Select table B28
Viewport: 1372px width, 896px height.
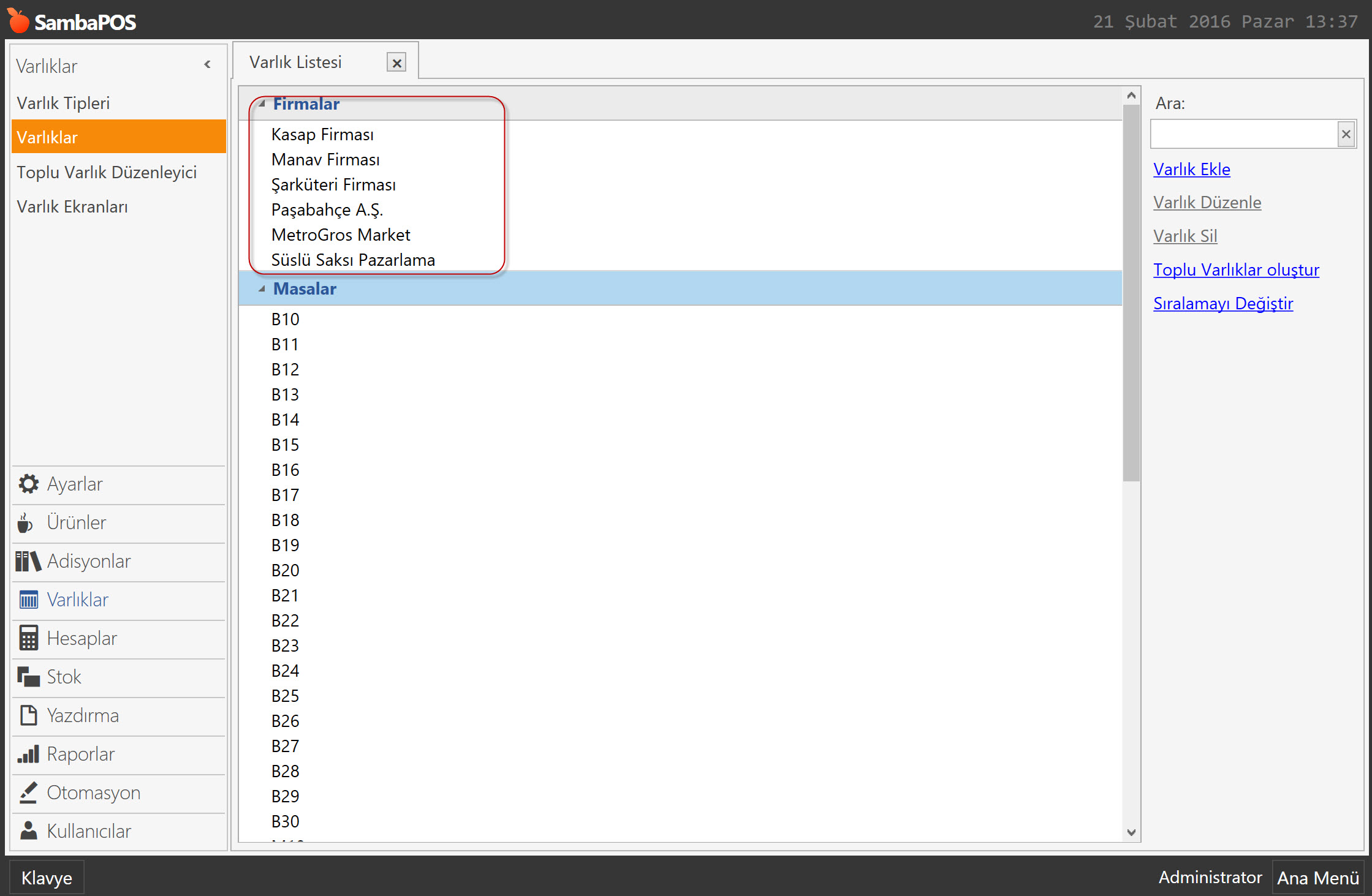click(680, 771)
